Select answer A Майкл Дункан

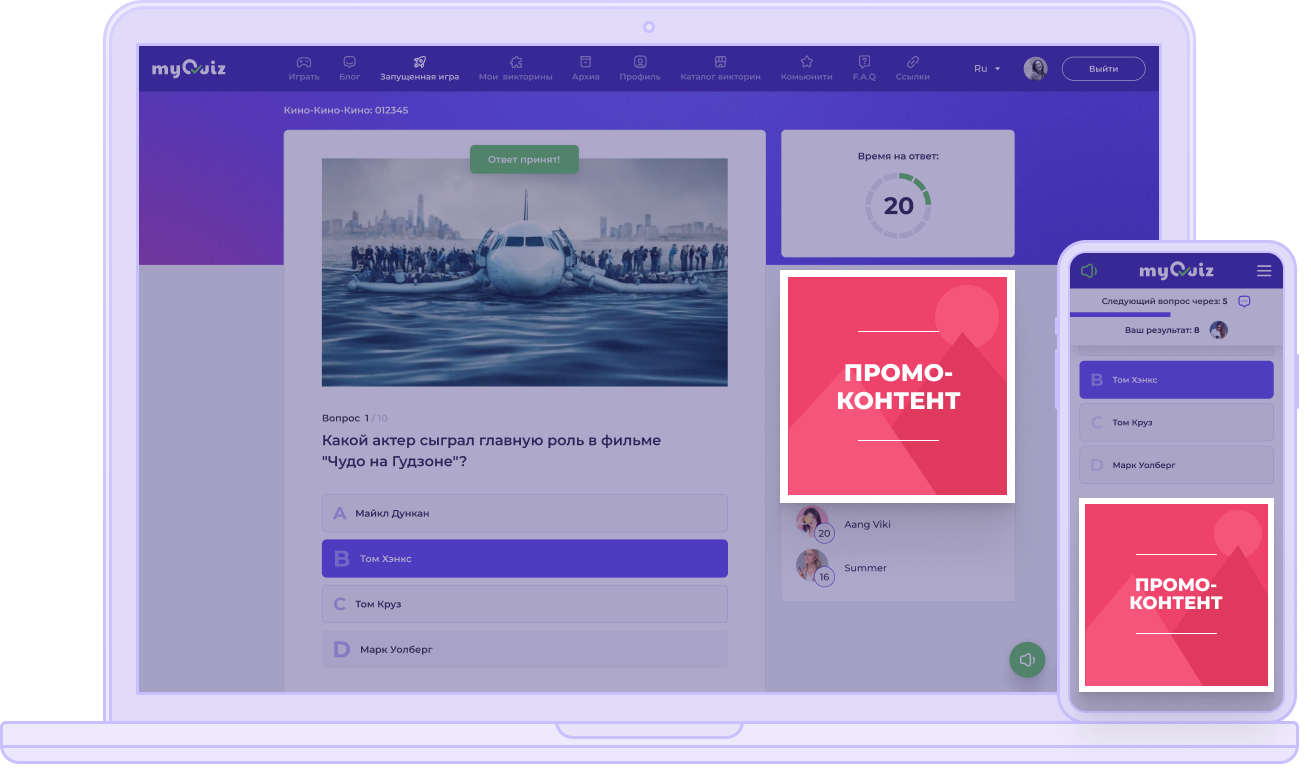(x=524, y=513)
